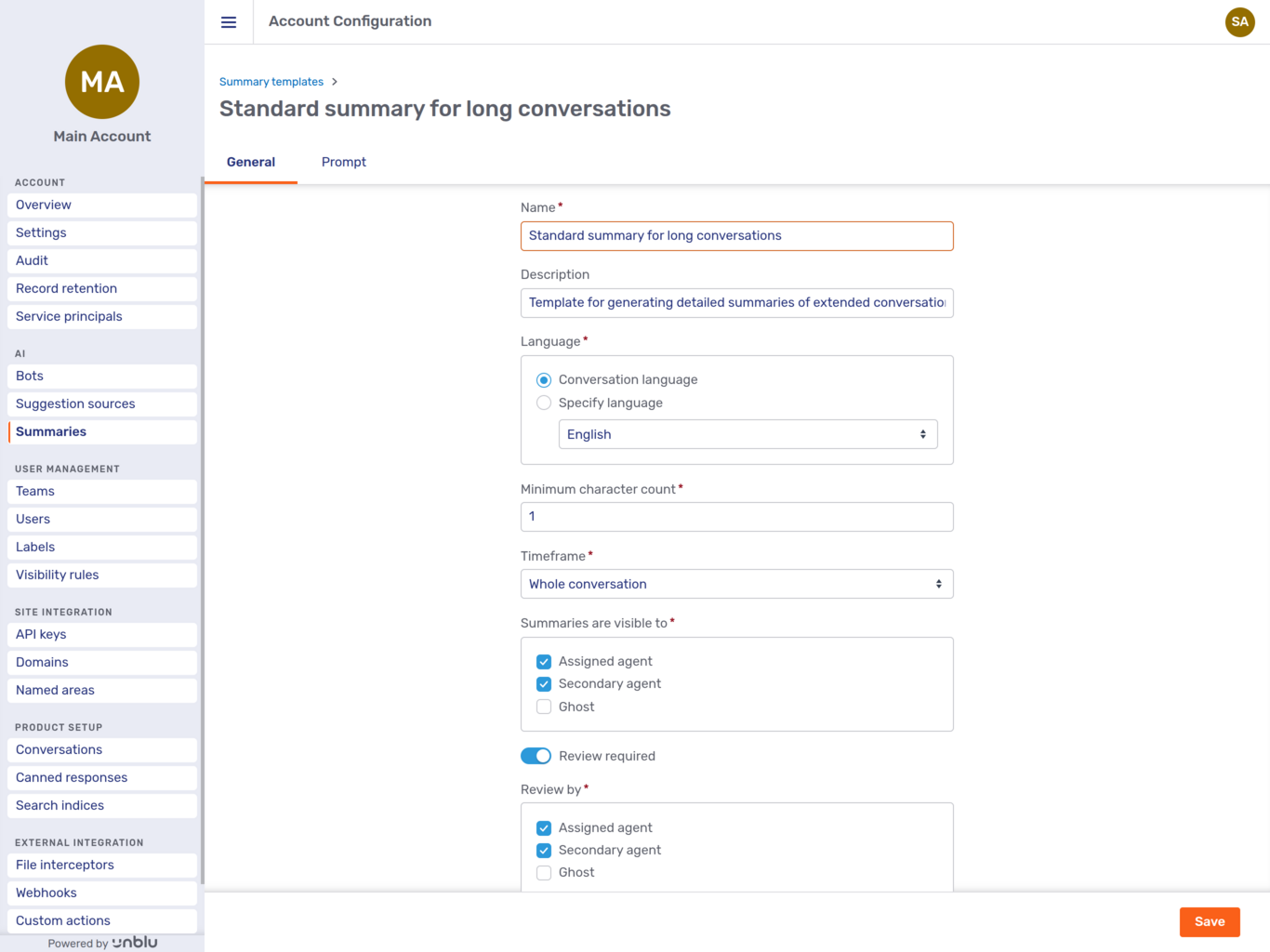Toggle the Review required switch
The width and height of the screenshot is (1270, 952).
click(536, 756)
